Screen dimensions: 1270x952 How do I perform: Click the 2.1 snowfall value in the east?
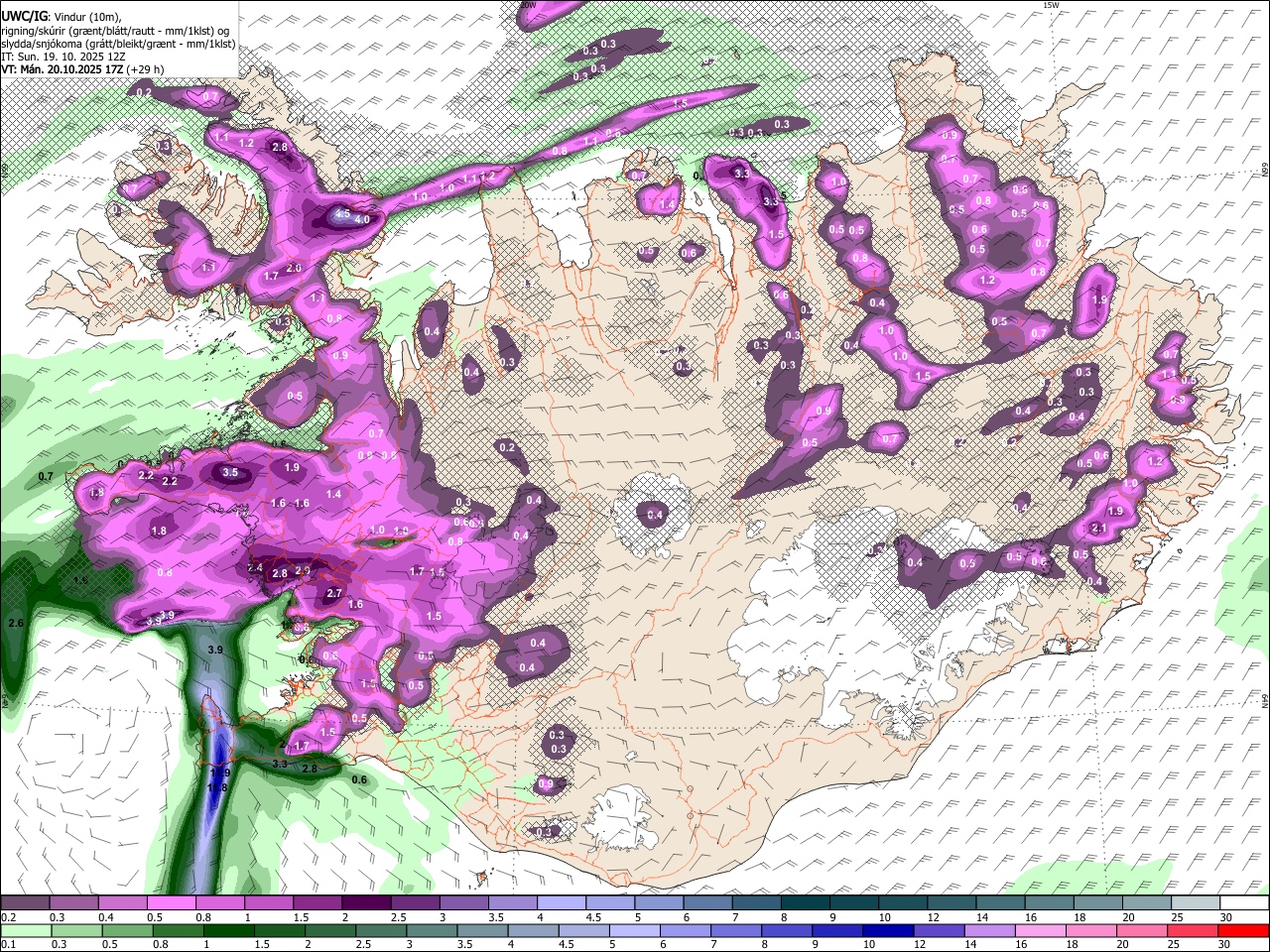1098,529
